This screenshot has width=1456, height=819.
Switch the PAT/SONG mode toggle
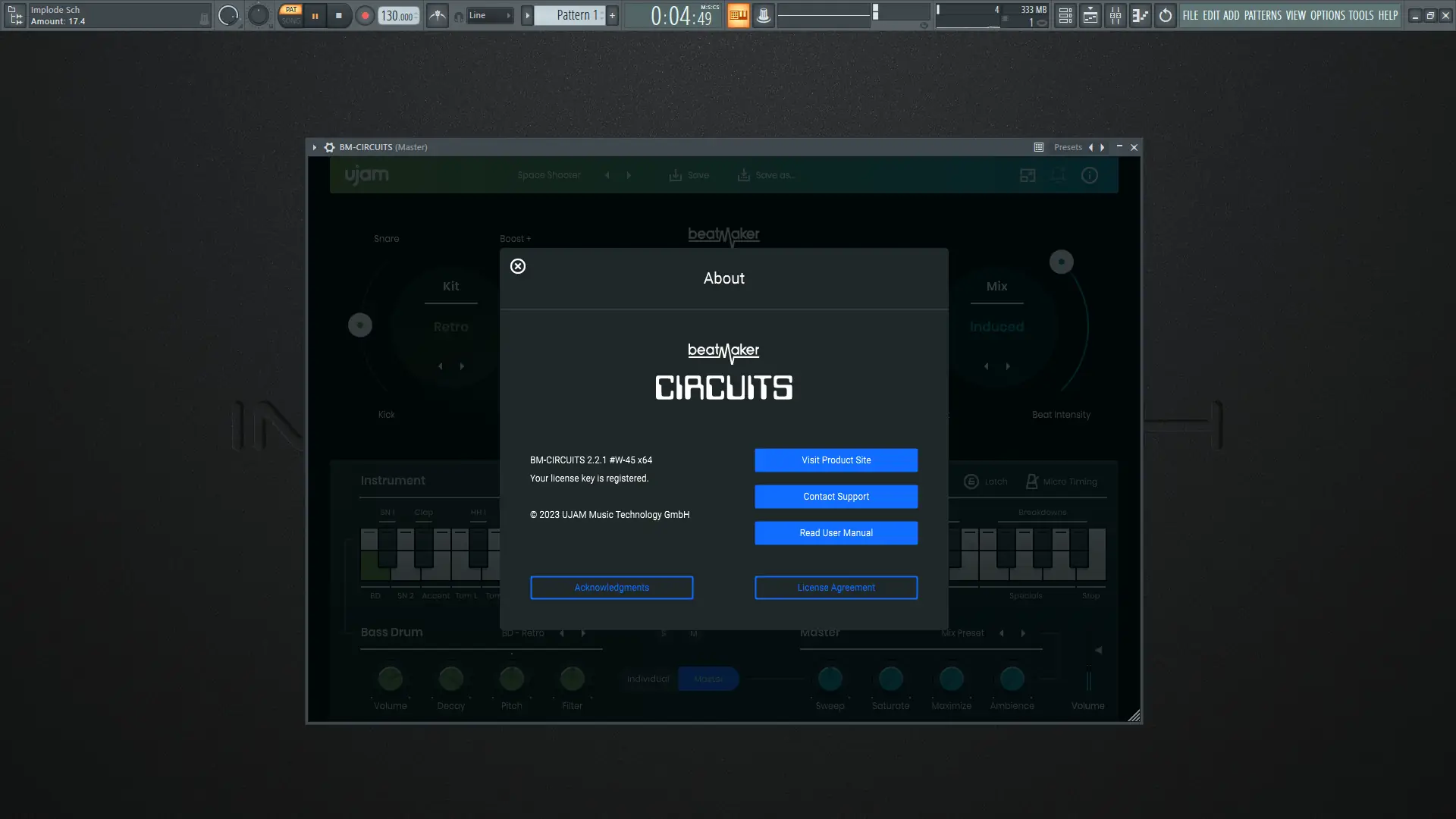pyautogui.click(x=291, y=15)
